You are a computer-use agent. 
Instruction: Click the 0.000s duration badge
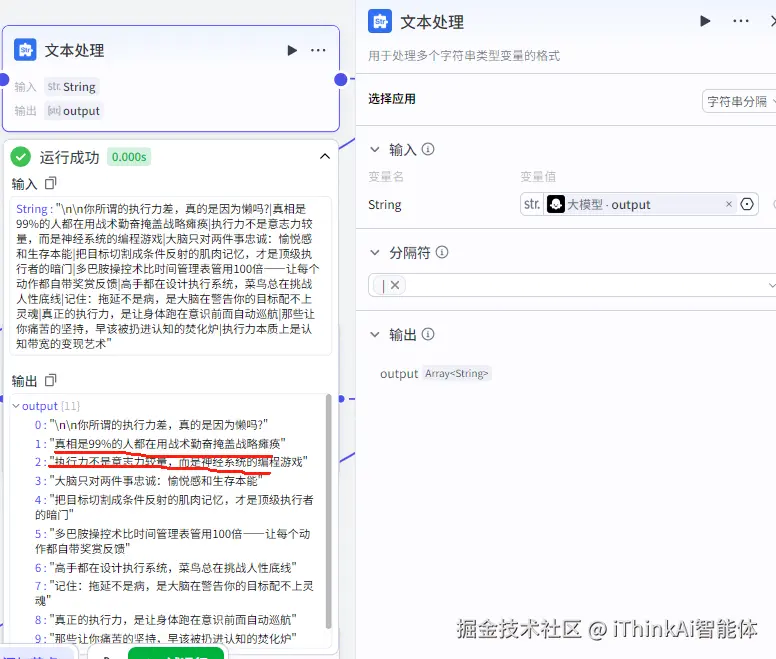(x=129, y=157)
